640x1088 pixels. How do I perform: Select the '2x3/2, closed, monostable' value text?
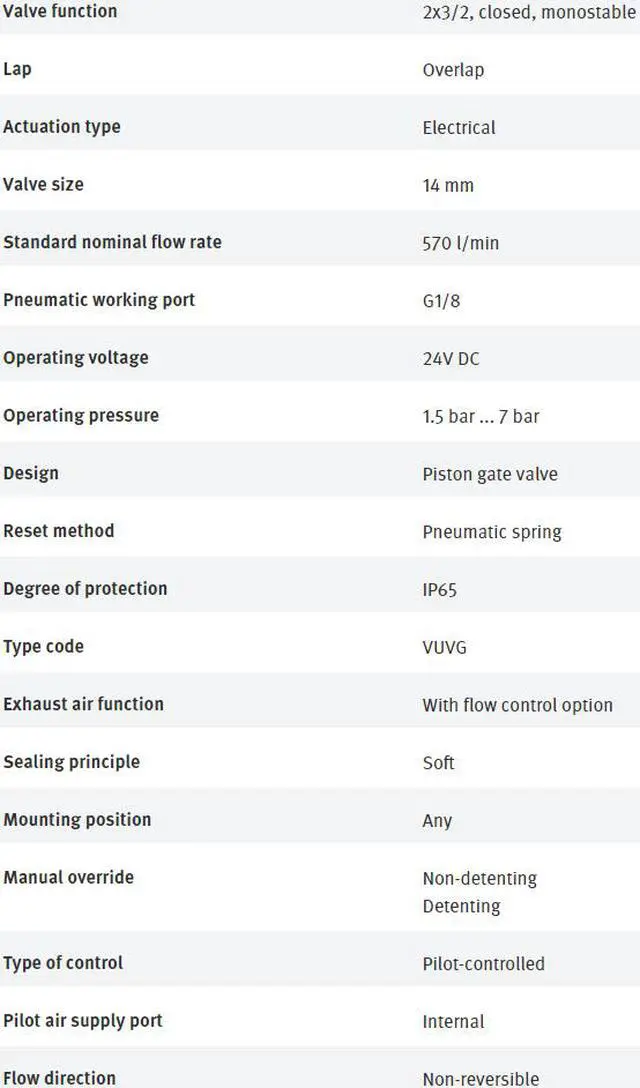tap(529, 14)
